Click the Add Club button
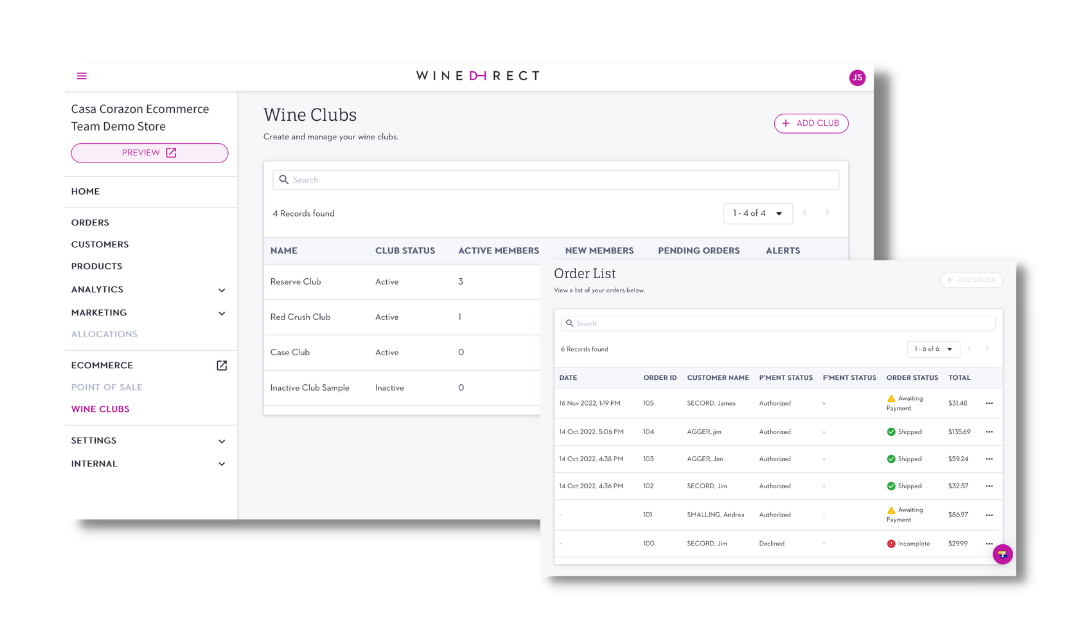This screenshot has width=1080, height=640. tap(811, 123)
